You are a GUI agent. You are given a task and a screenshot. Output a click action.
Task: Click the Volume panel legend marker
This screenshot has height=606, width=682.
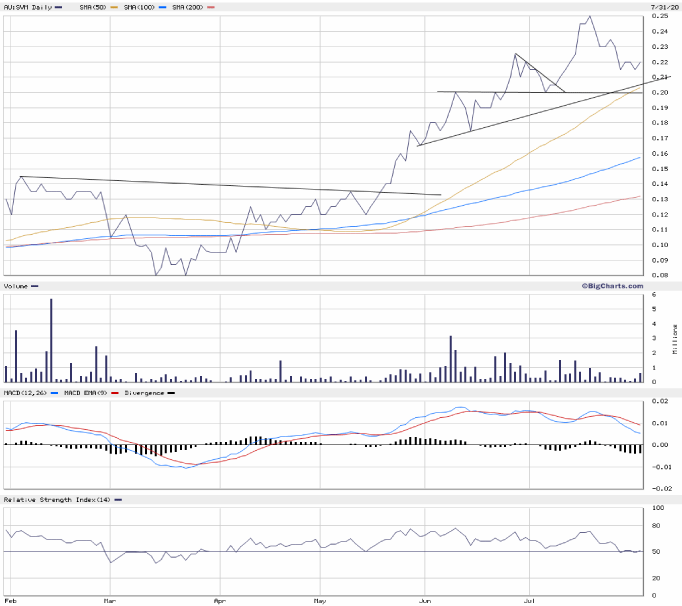point(35,287)
